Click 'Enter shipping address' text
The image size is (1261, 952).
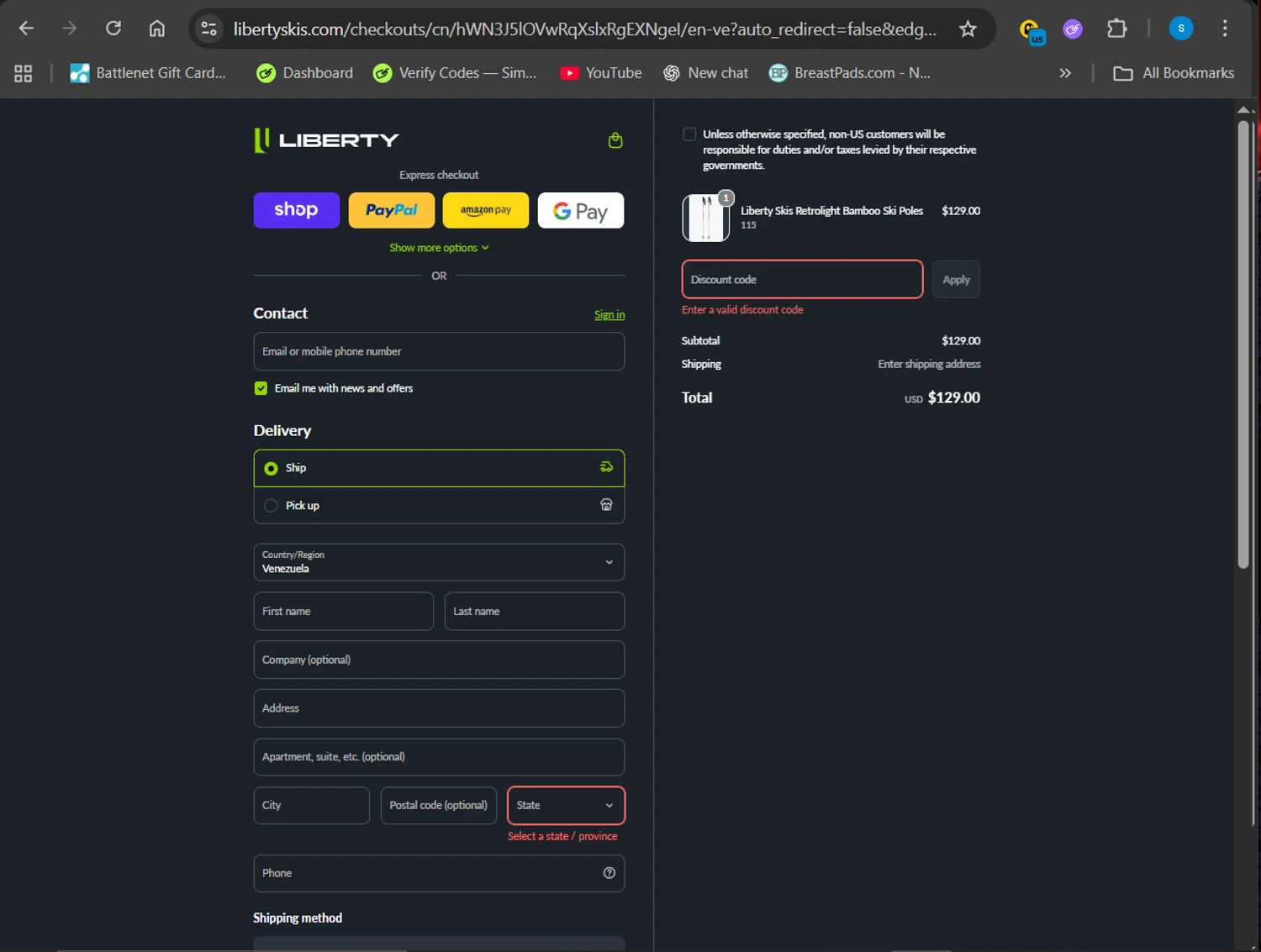click(x=929, y=364)
